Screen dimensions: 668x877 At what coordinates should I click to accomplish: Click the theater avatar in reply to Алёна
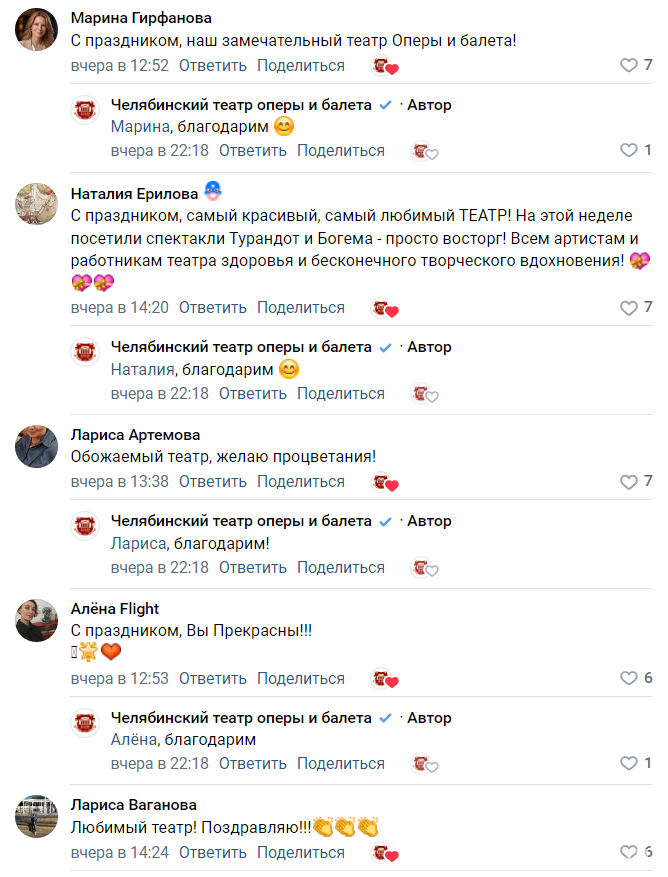click(87, 723)
